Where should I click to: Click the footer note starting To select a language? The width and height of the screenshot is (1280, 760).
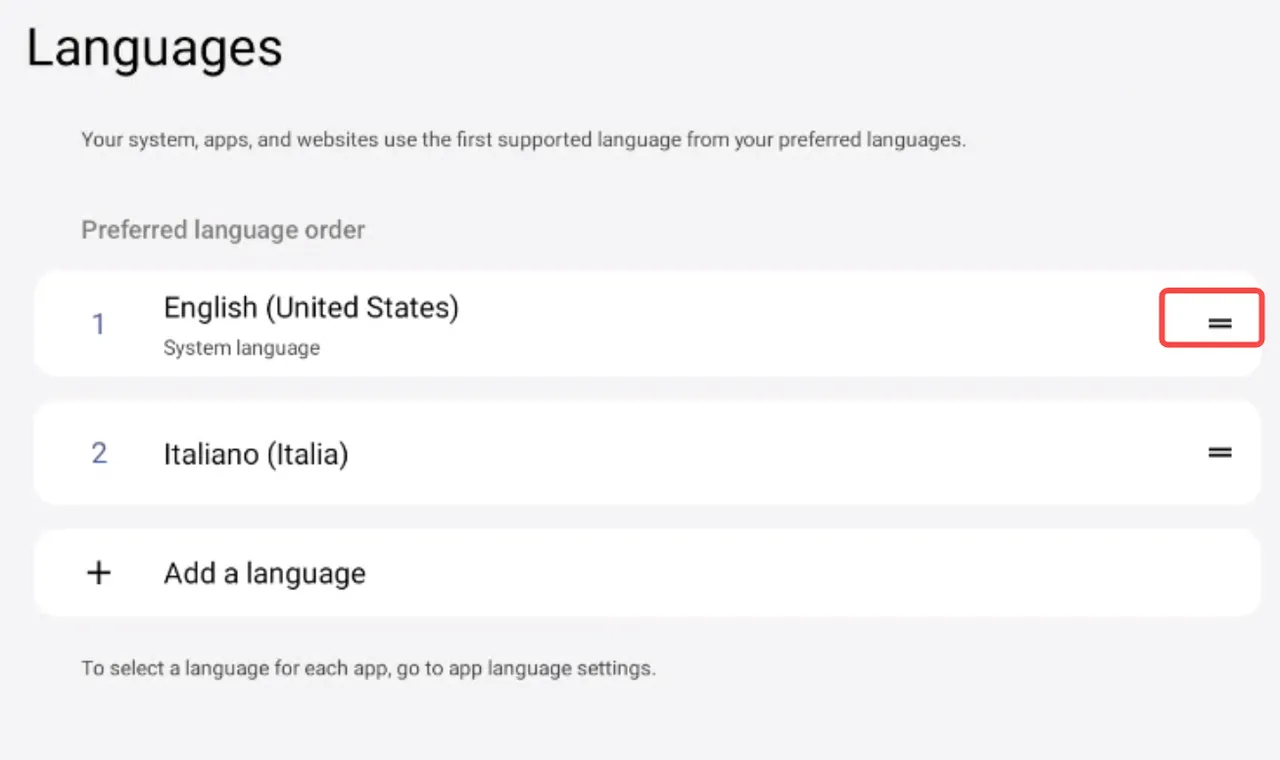tap(368, 668)
